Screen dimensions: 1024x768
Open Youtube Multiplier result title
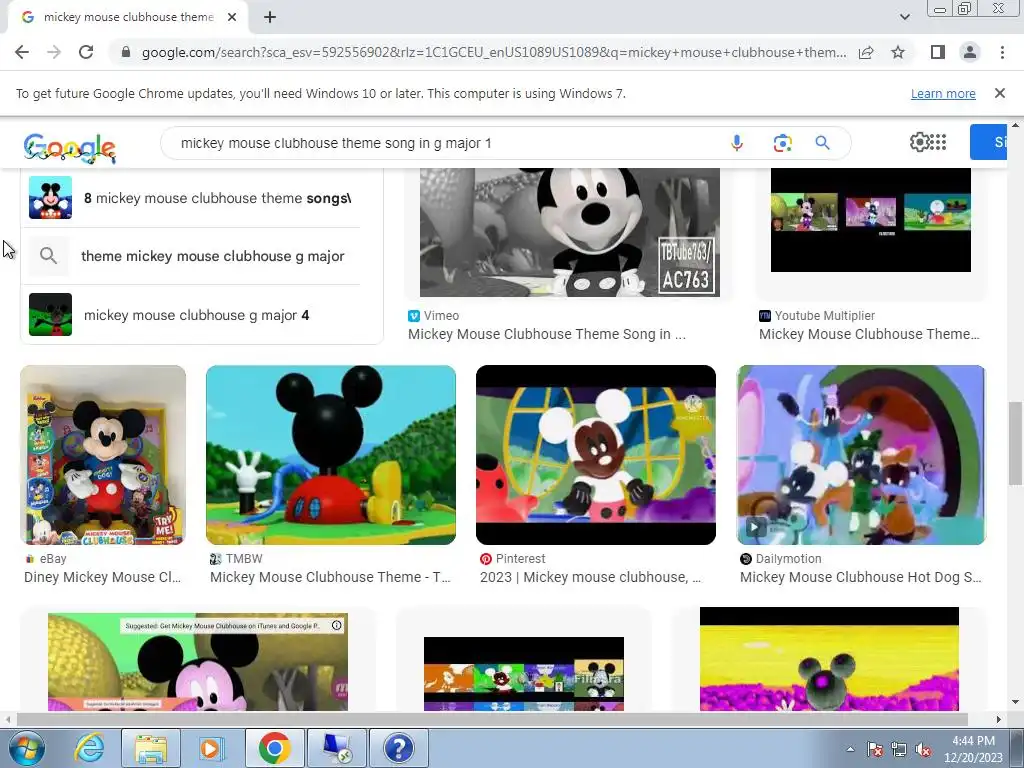869,334
